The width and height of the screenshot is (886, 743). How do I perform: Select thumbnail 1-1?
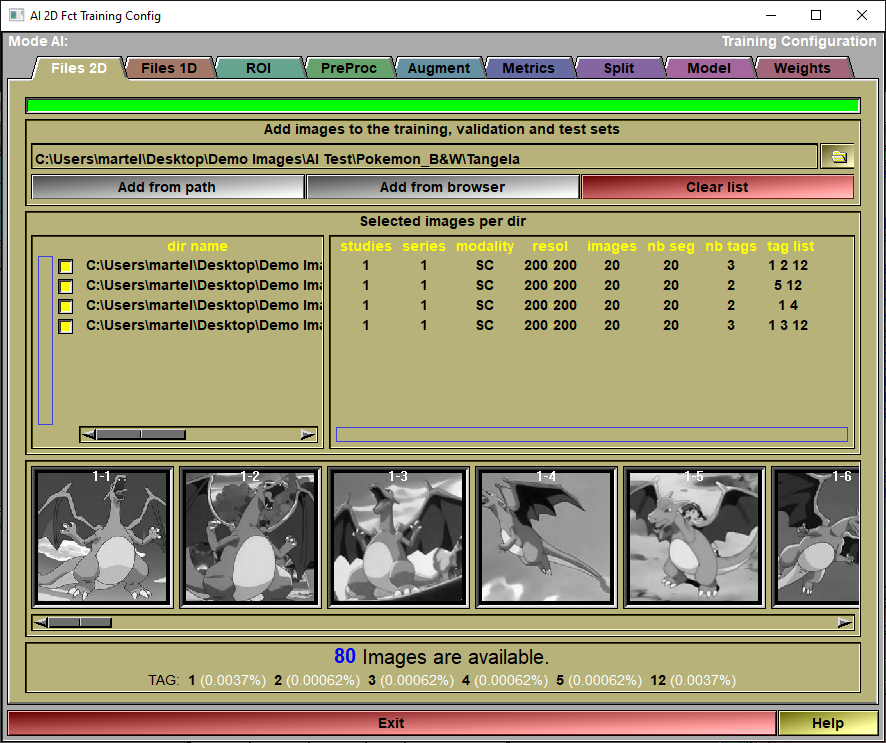tap(102, 537)
